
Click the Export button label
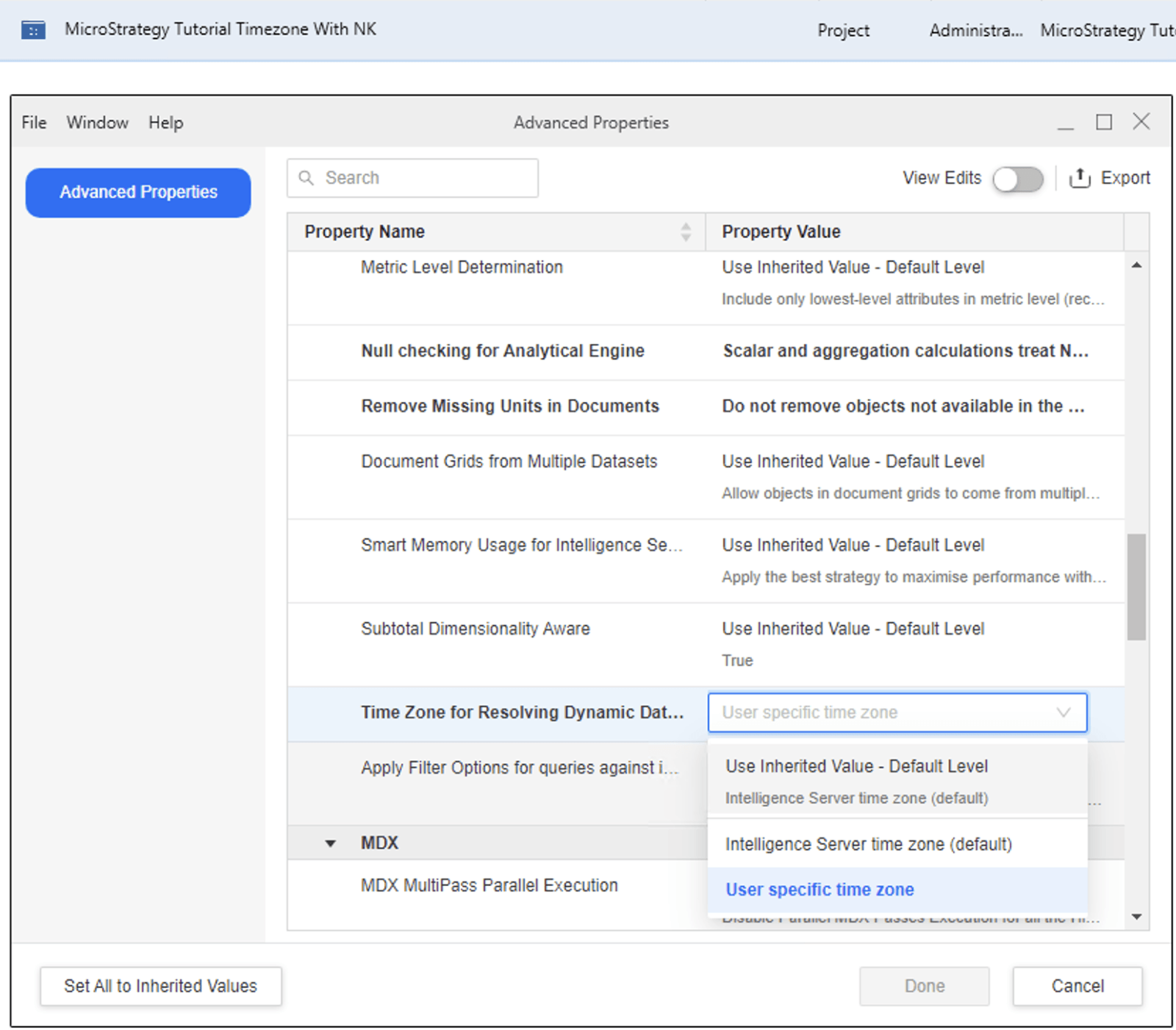(1125, 178)
